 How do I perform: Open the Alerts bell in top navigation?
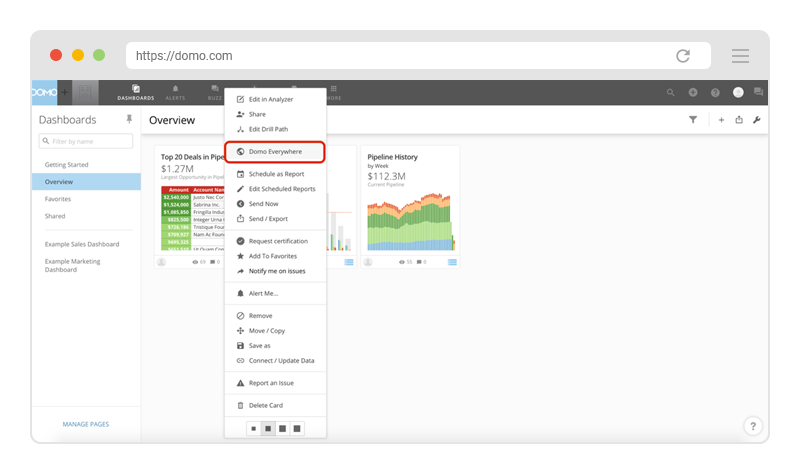click(x=174, y=92)
